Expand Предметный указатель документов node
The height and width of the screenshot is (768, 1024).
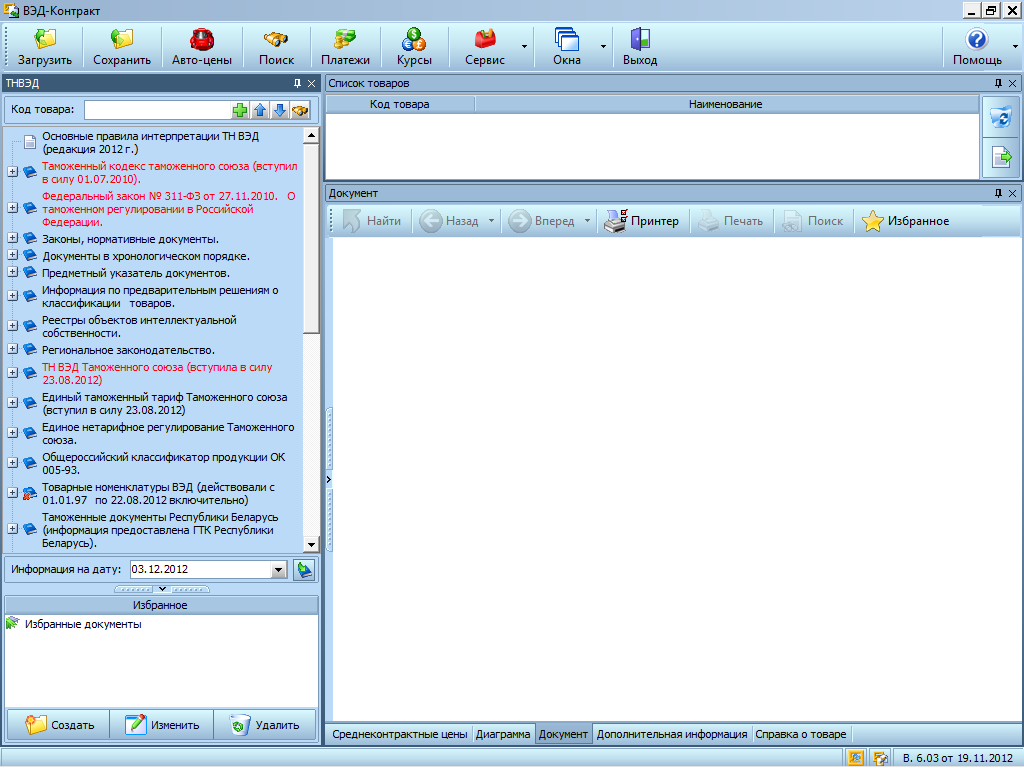(12, 272)
